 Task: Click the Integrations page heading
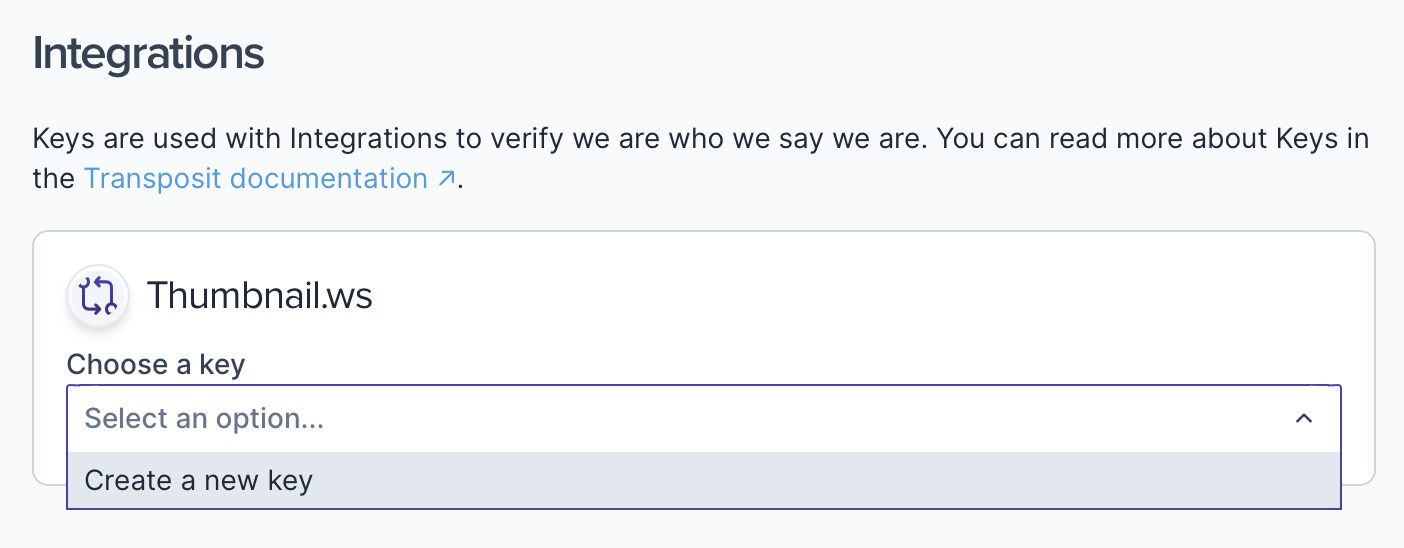(149, 54)
